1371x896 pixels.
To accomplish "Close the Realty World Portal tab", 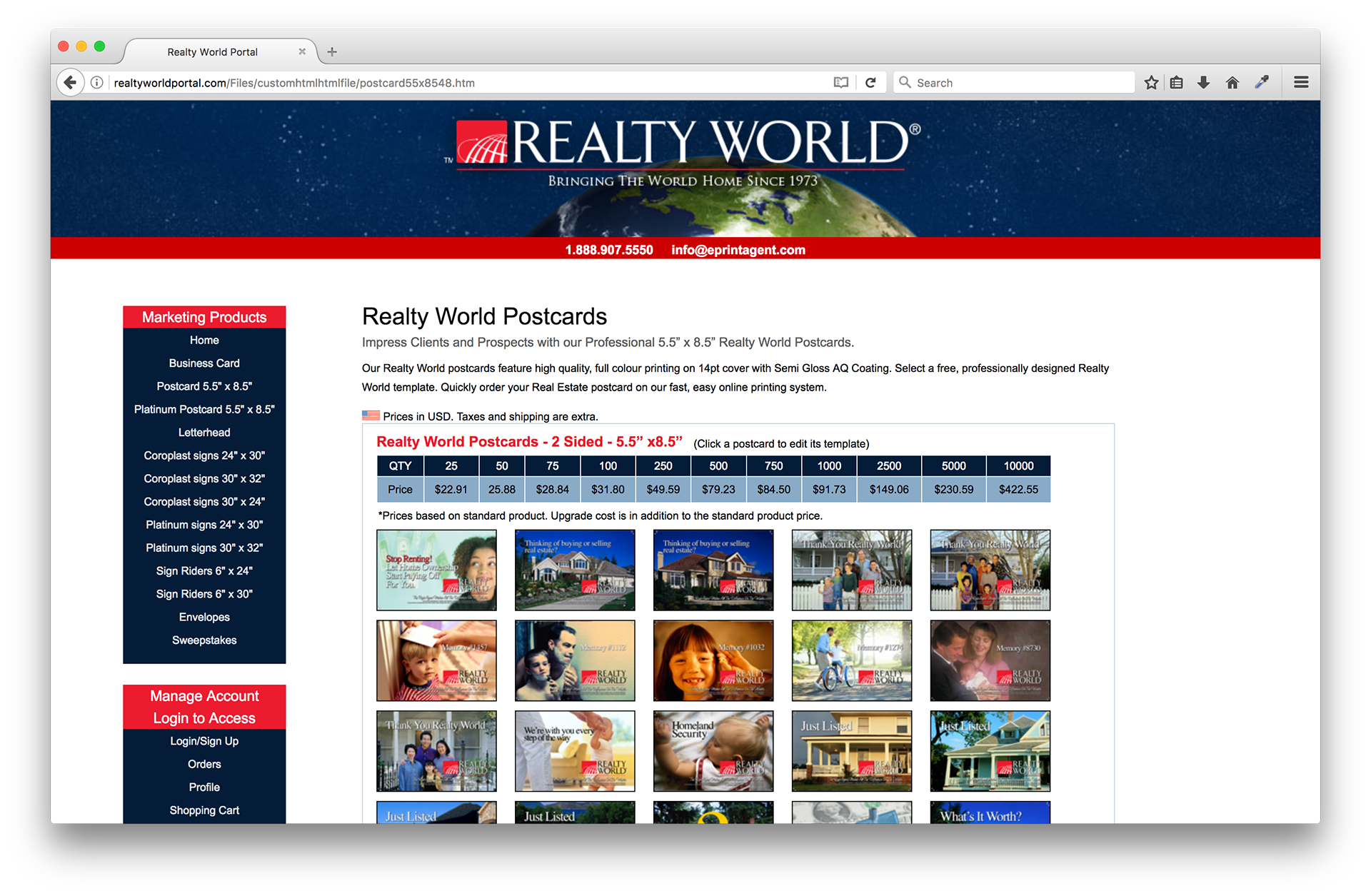I will tap(302, 51).
